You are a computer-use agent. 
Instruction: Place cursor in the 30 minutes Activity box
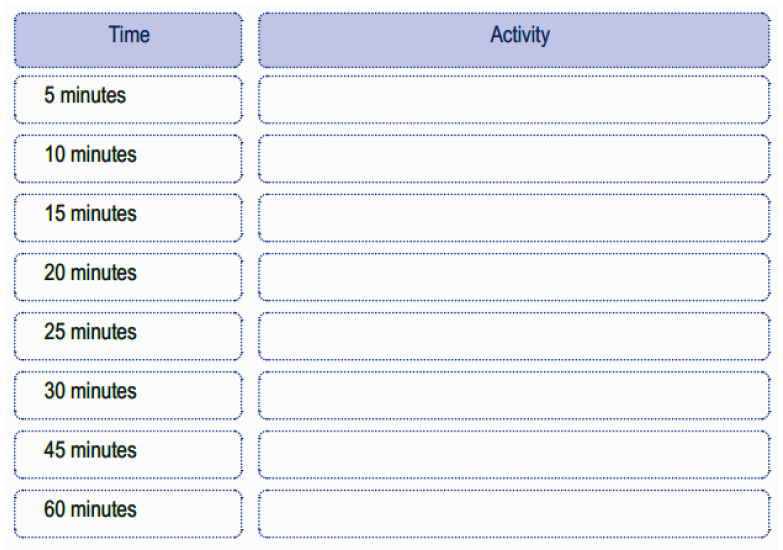(514, 393)
